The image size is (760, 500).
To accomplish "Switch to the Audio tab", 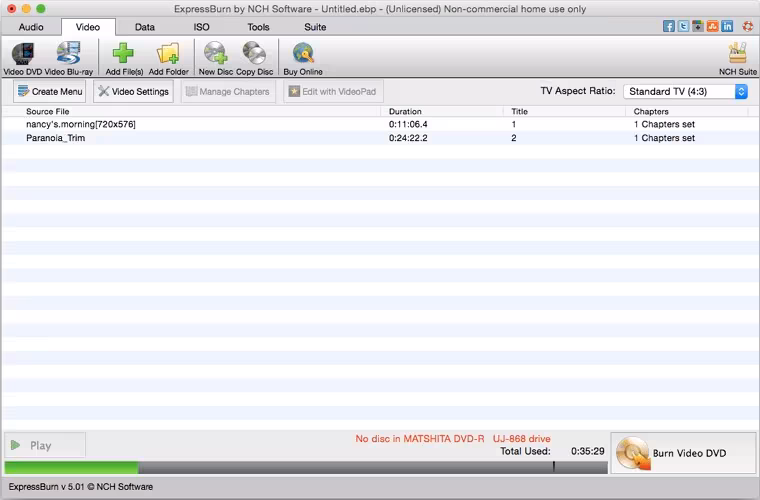I will point(31,27).
